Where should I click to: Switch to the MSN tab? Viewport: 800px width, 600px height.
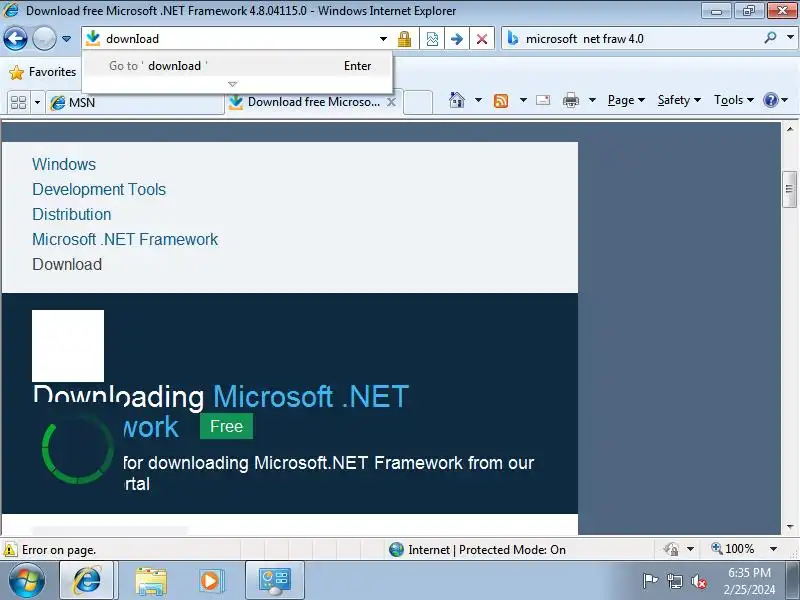point(135,103)
